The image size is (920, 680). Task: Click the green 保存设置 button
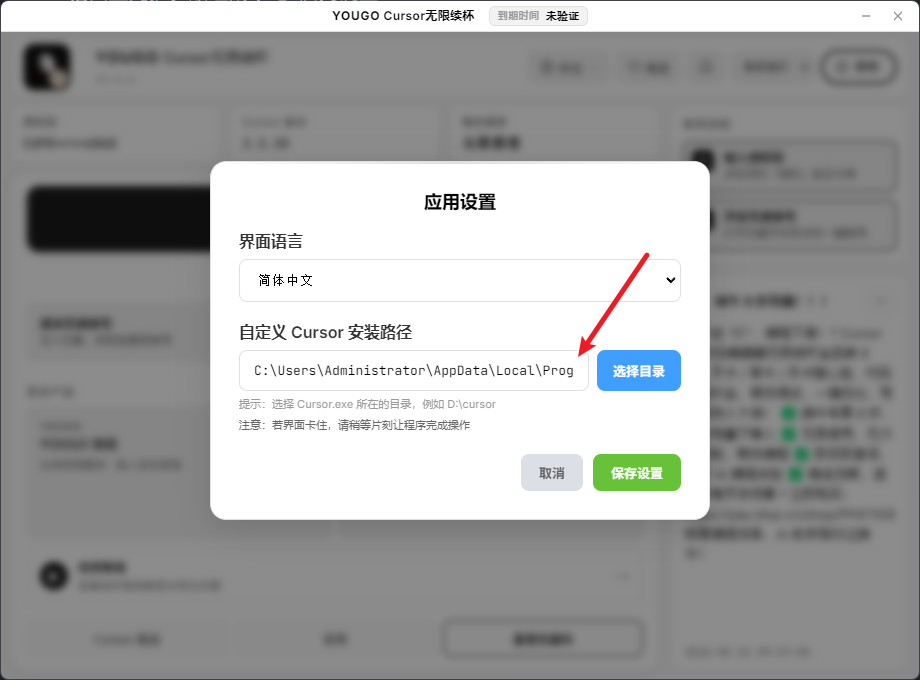pos(637,472)
